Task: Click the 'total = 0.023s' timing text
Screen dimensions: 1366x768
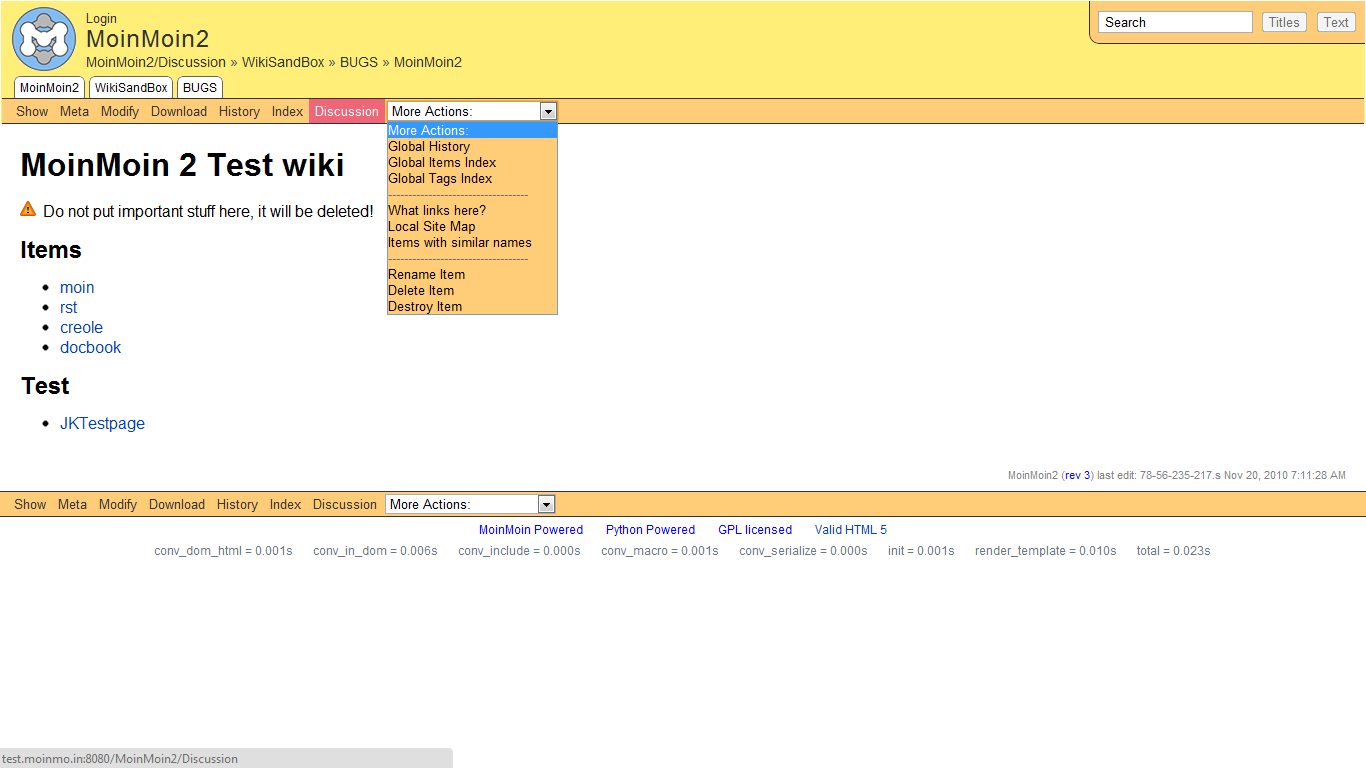Action: point(1173,551)
